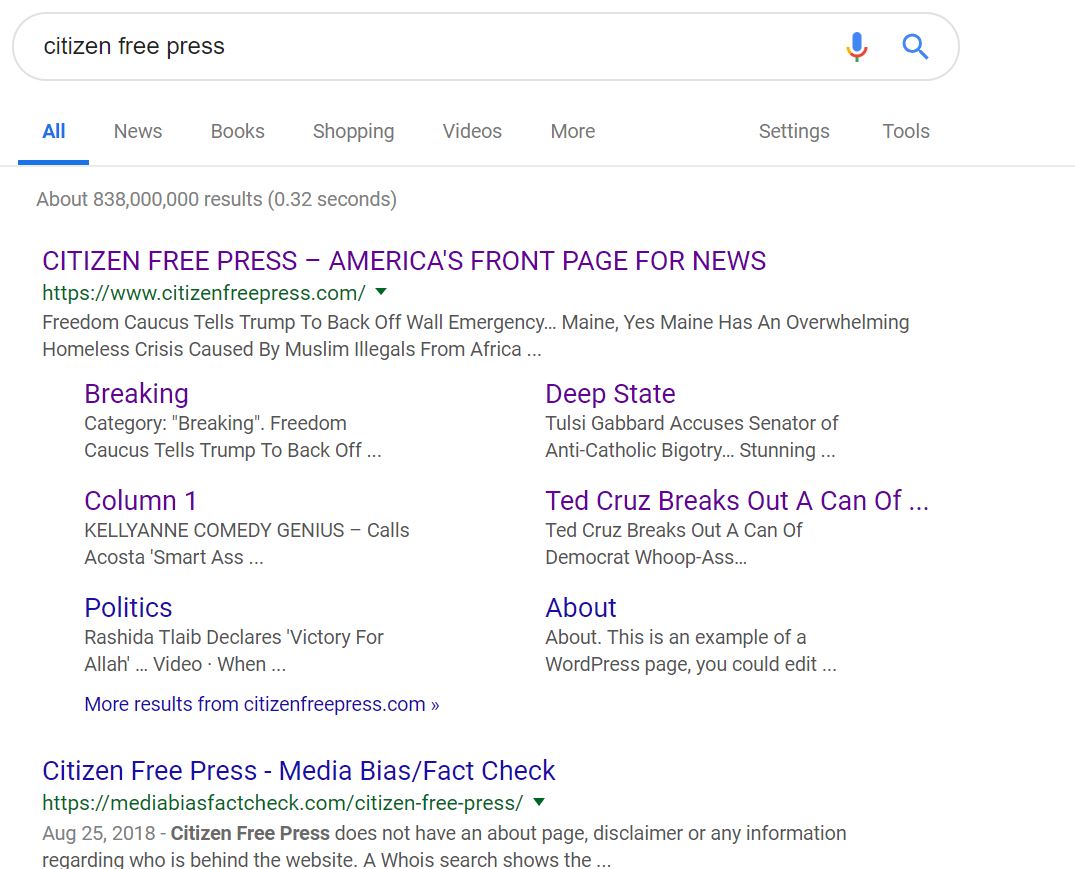The width and height of the screenshot is (1075, 869).
Task: Open the Shopping tab
Action: pos(353,132)
